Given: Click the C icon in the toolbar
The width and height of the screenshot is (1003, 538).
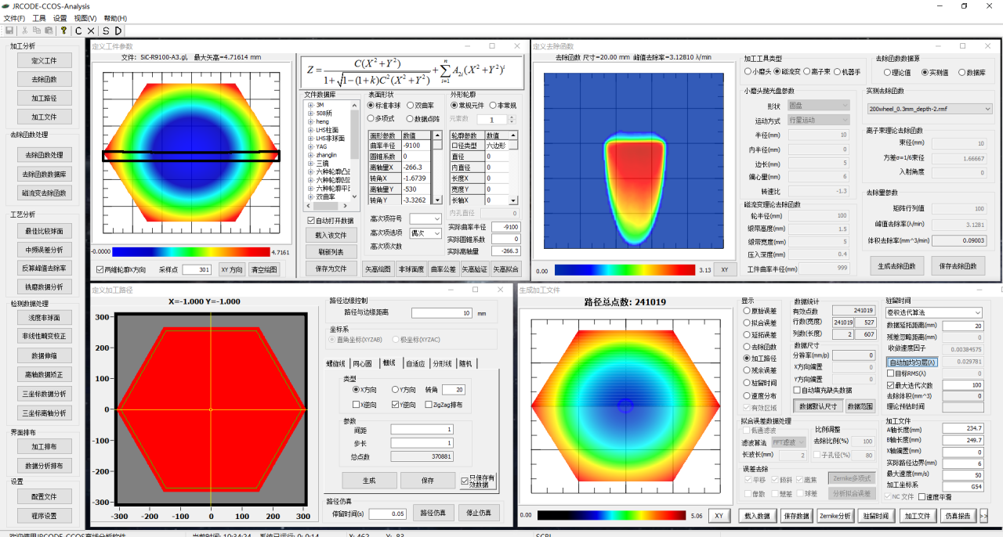Looking at the screenshot, I should [x=77, y=31].
